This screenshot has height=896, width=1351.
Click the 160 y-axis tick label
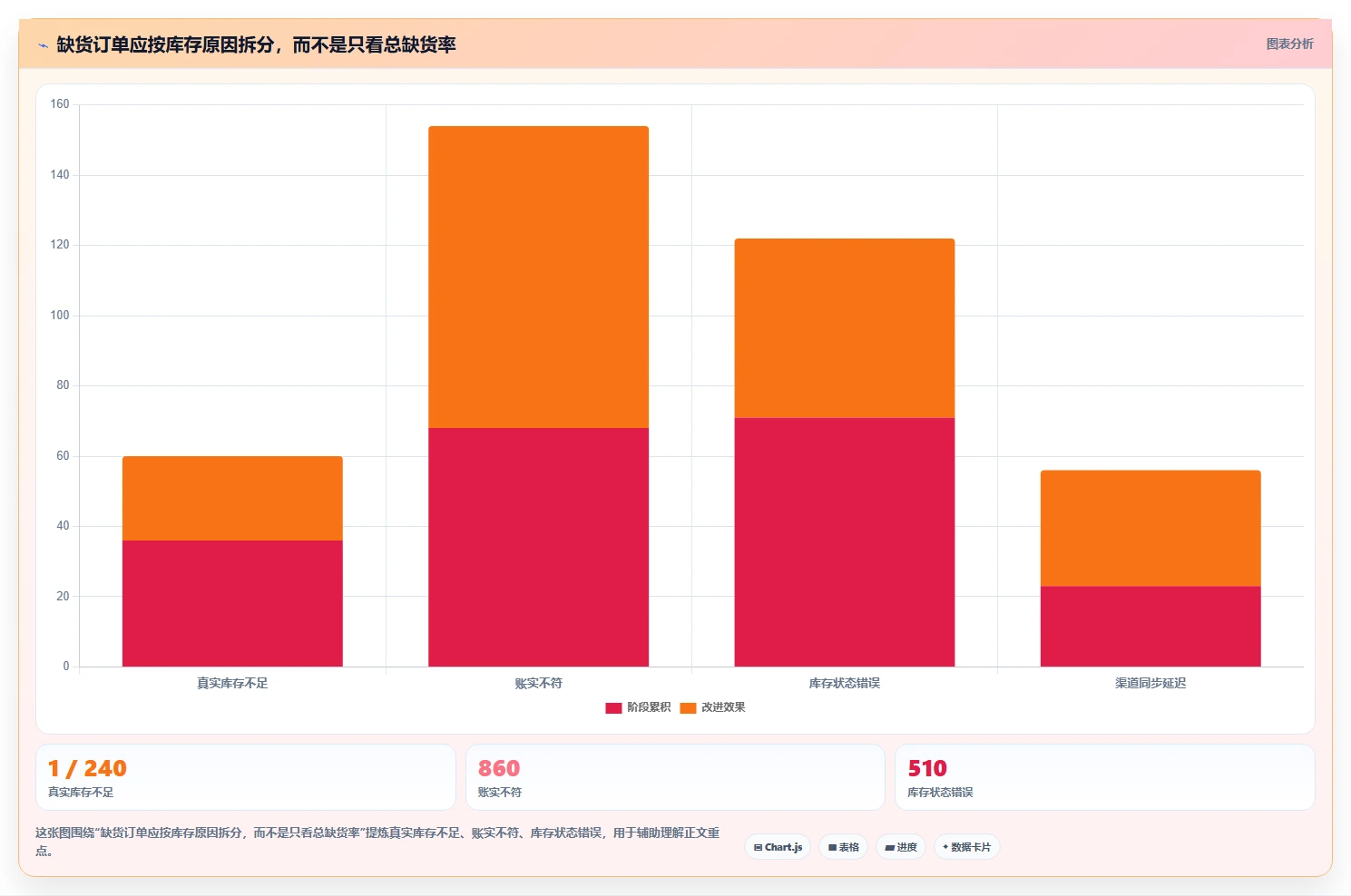click(60, 104)
